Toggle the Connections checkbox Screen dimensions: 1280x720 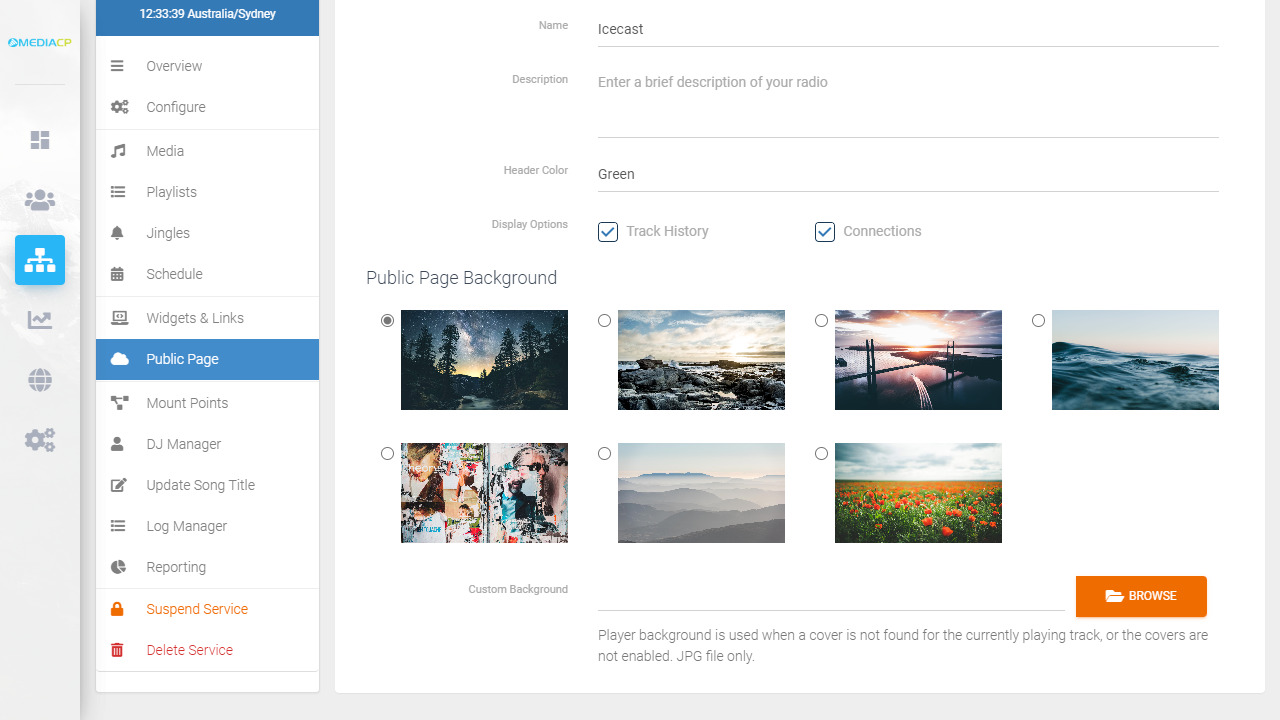click(x=825, y=232)
